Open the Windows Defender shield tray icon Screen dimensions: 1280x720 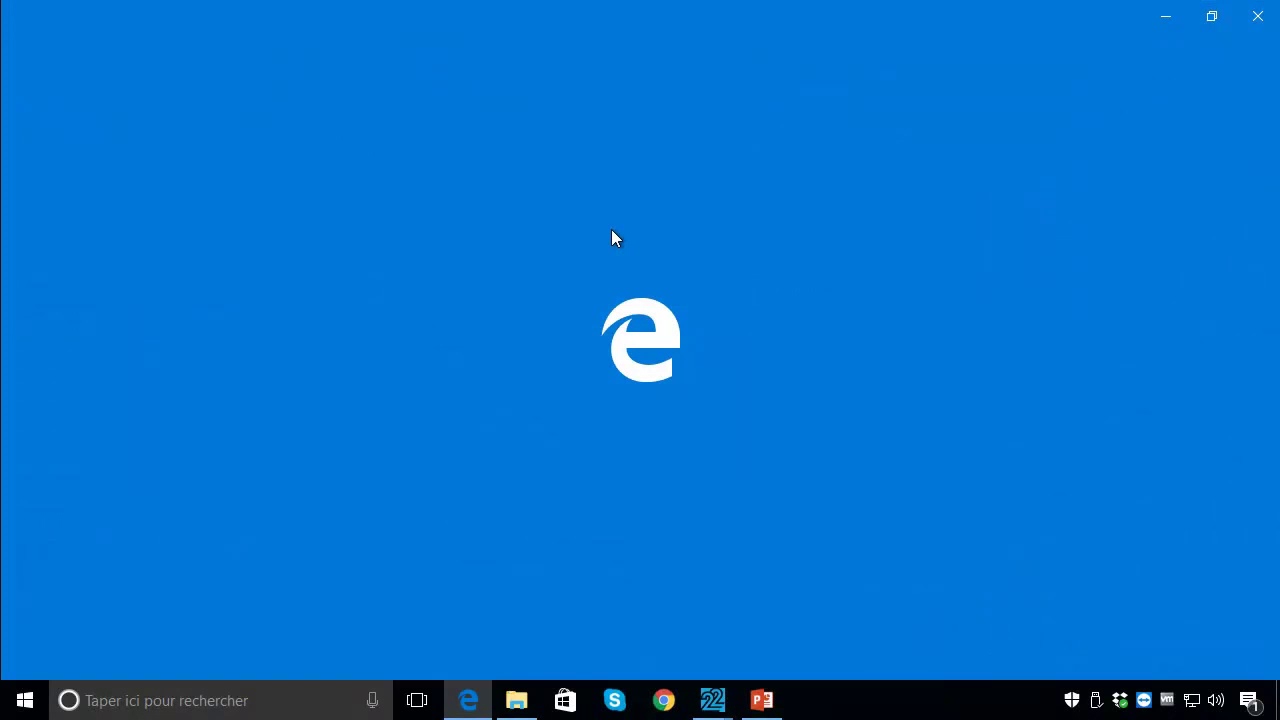click(x=1072, y=700)
